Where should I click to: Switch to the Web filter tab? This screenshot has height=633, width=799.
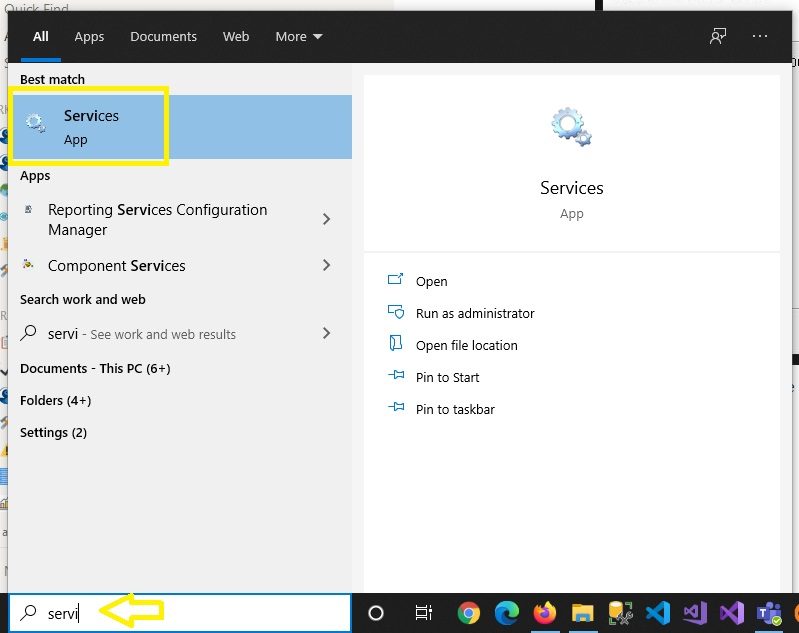click(236, 37)
